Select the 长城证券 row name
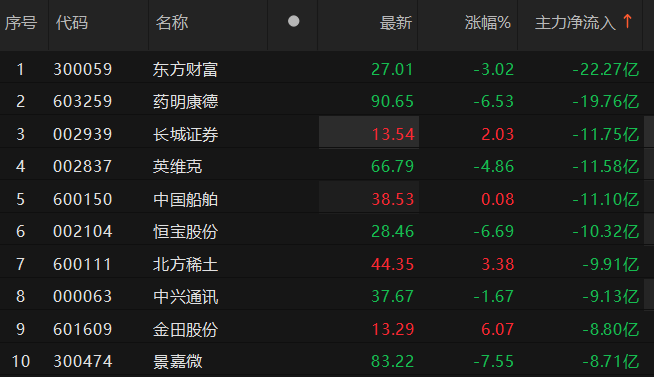The height and width of the screenshot is (377, 654). 185,134
